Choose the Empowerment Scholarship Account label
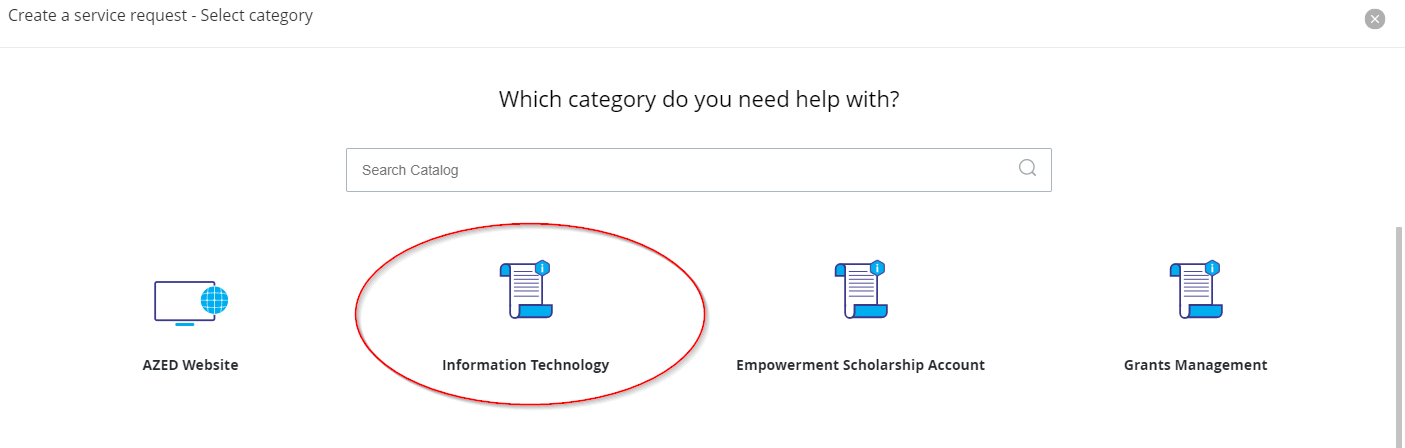1405x448 pixels. (861, 365)
